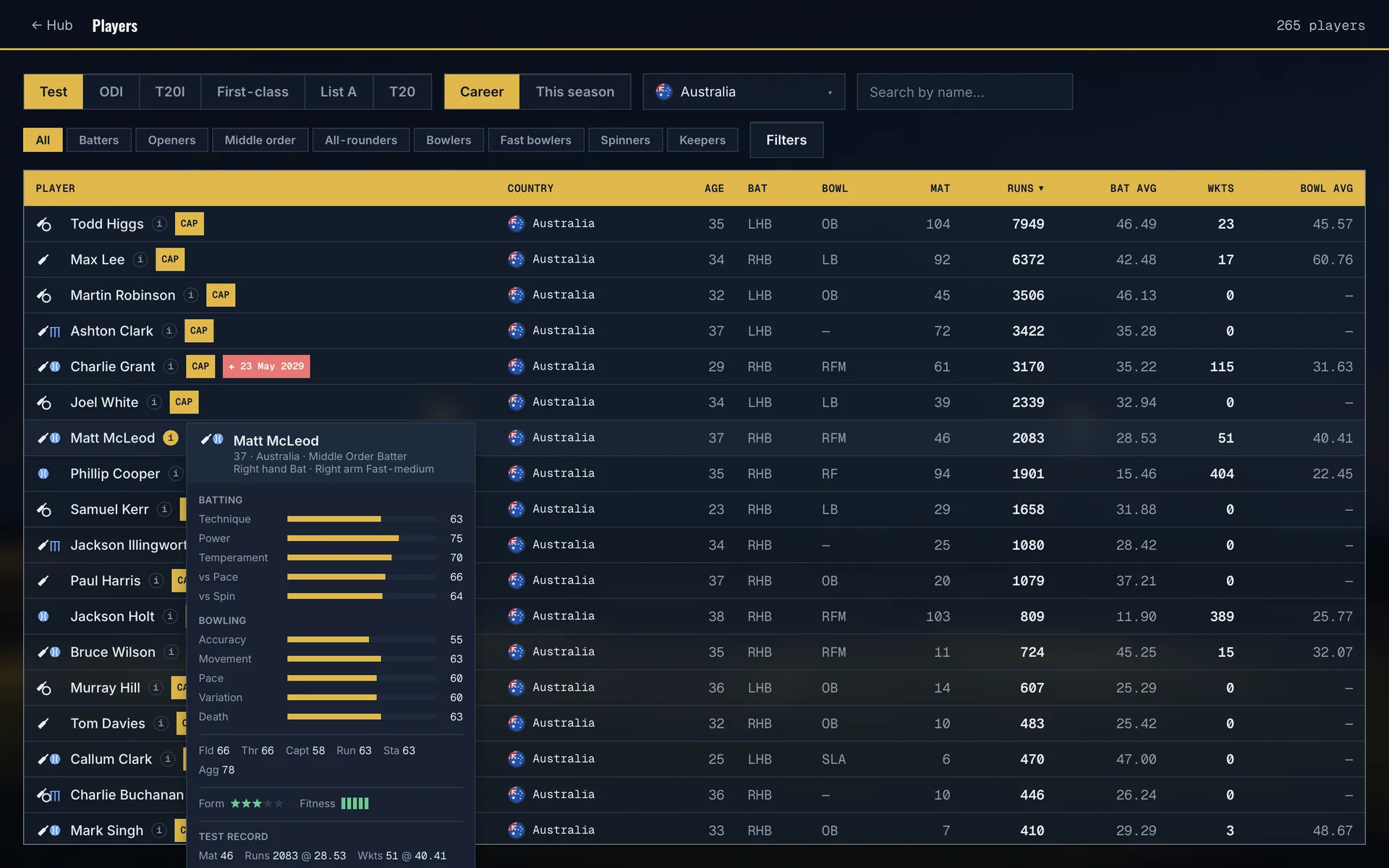Click Charlie Grant's all-rounder role icon
The image size is (1389, 868).
pyautogui.click(x=49, y=367)
